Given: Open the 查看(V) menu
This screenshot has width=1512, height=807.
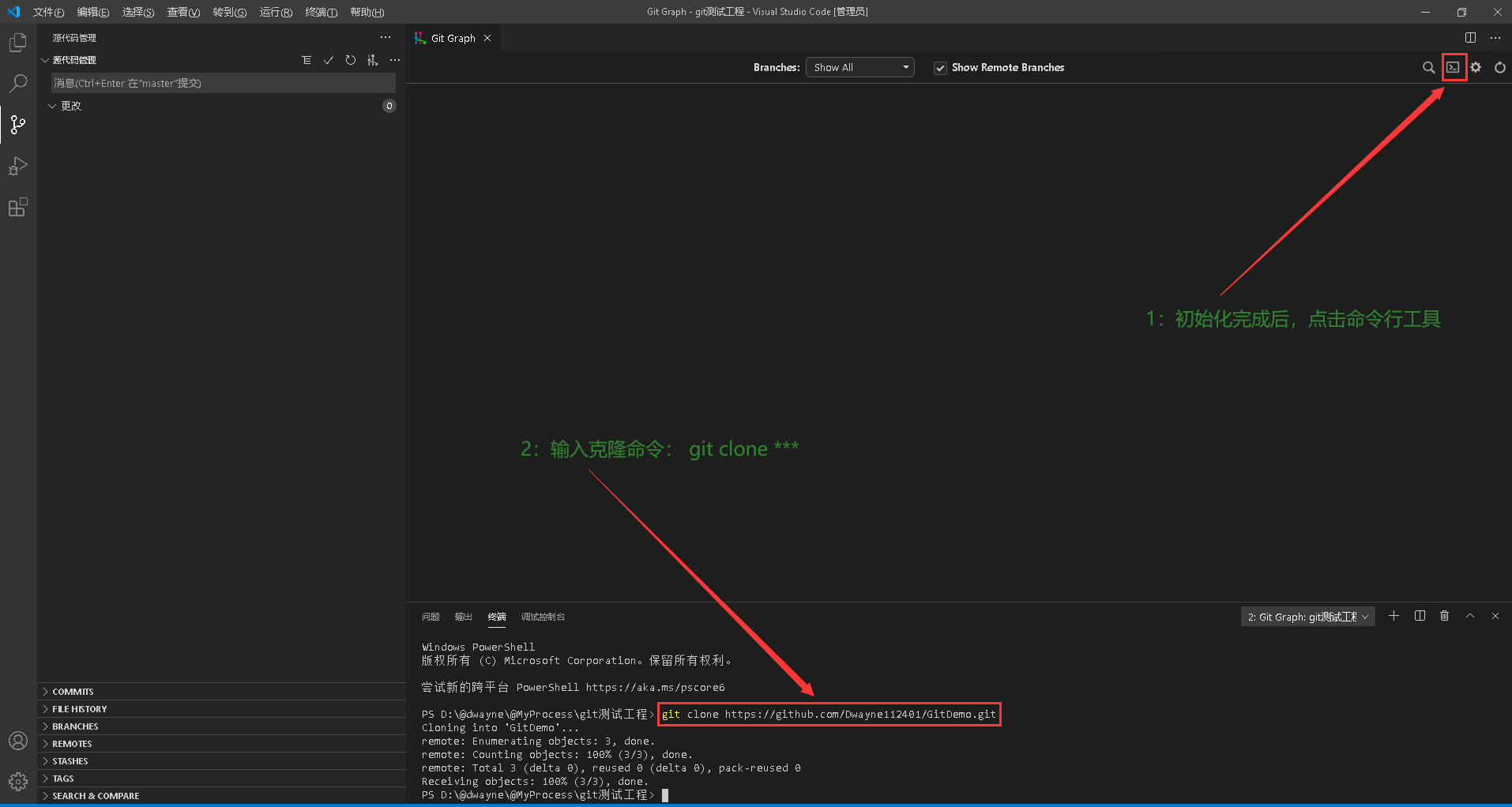Looking at the screenshot, I should (x=183, y=12).
